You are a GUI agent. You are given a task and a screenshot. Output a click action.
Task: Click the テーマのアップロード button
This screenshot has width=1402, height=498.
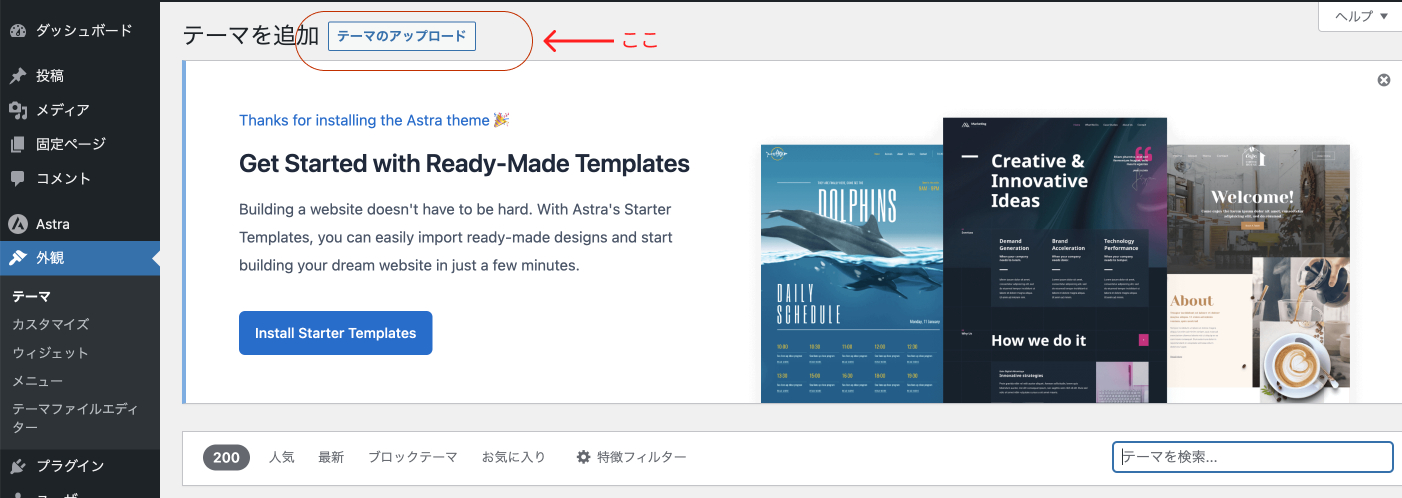401,36
